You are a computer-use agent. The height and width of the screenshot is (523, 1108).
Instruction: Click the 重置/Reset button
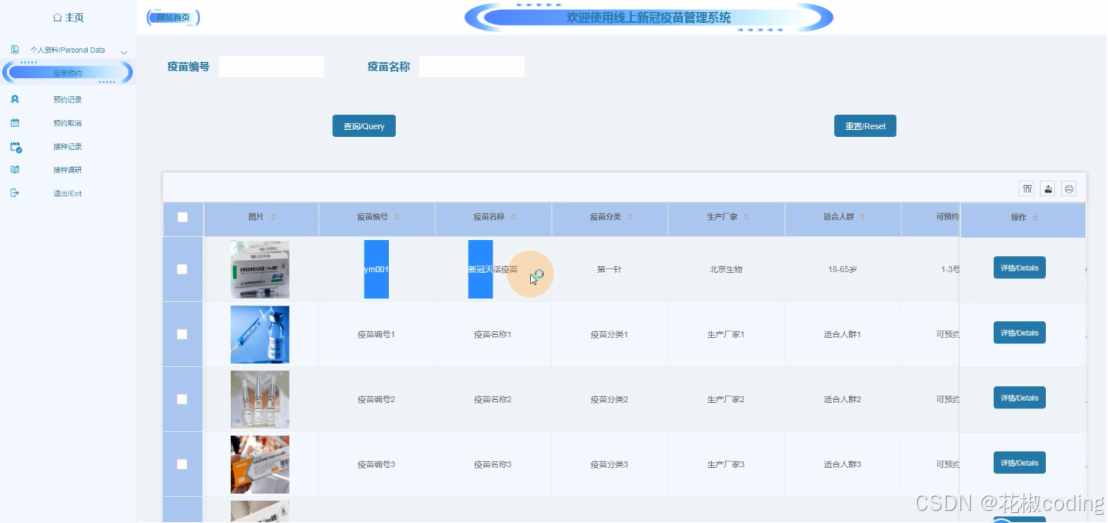[865, 126]
